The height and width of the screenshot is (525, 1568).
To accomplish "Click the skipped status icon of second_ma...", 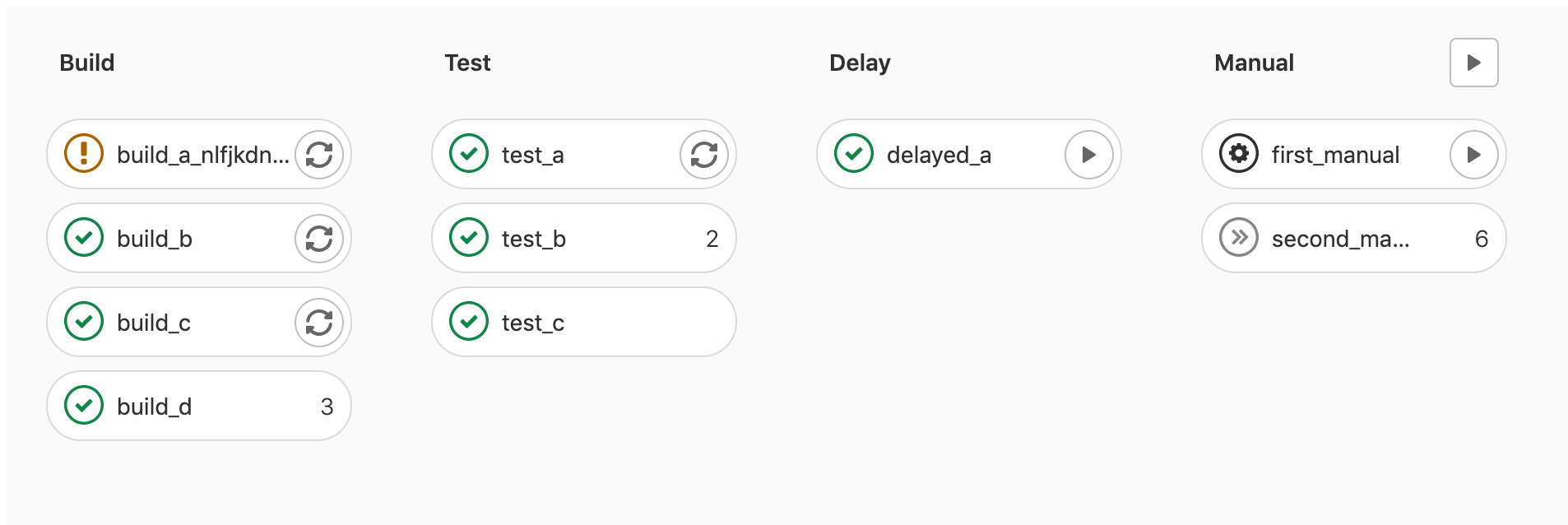I will (x=1239, y=238).
